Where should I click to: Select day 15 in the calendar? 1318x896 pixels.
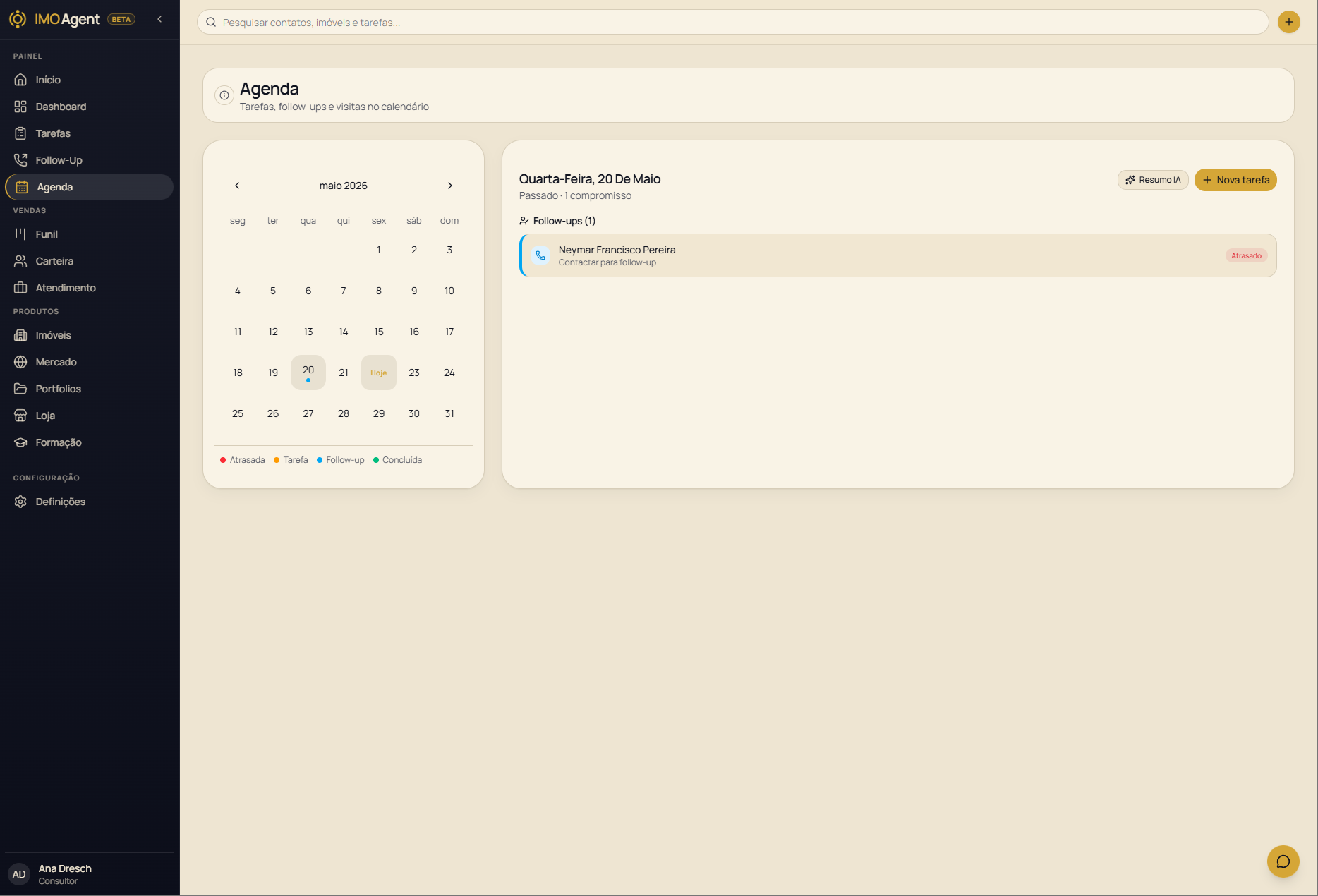(379, 332)
